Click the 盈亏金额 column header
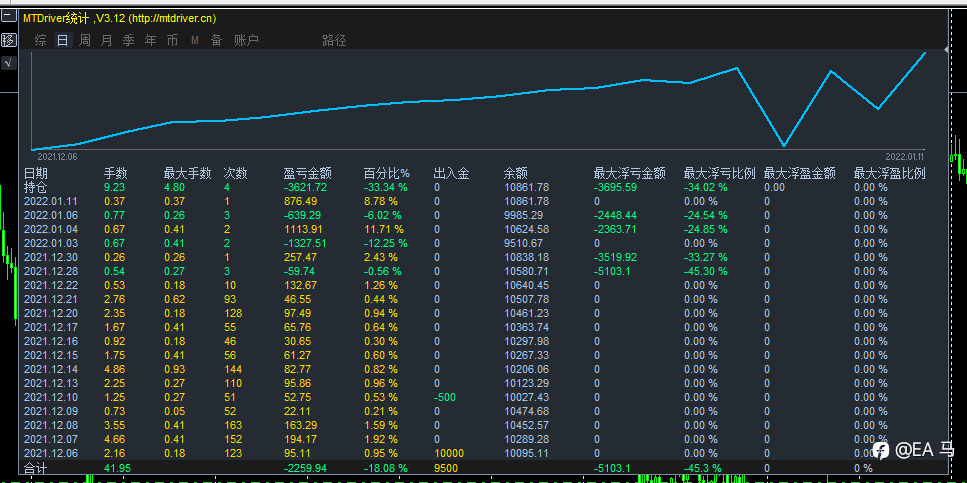Viewport: 967px width, 483px height. click(x=307, y=174)
